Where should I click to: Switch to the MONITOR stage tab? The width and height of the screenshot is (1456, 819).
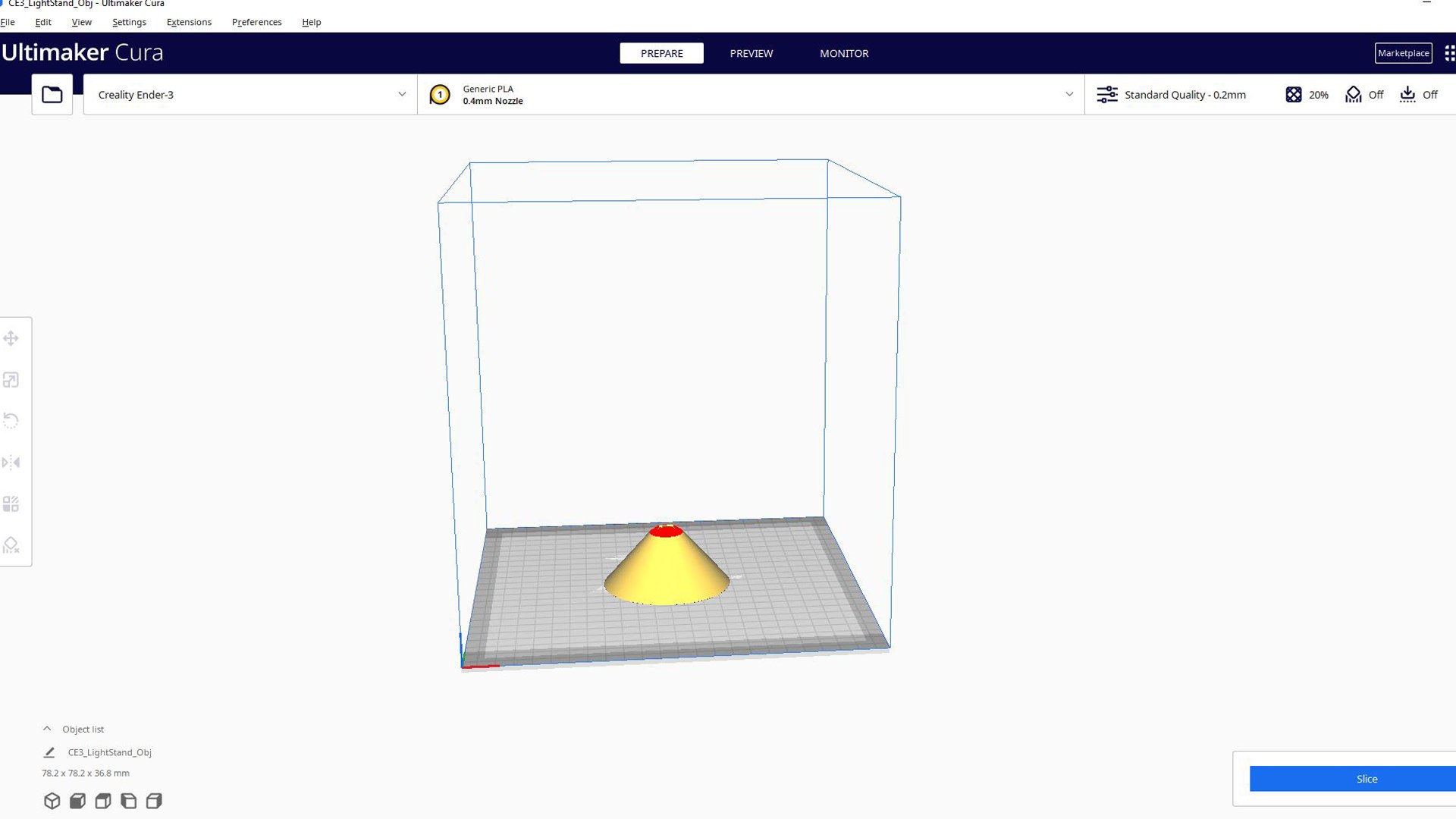[x=844, y=53]
